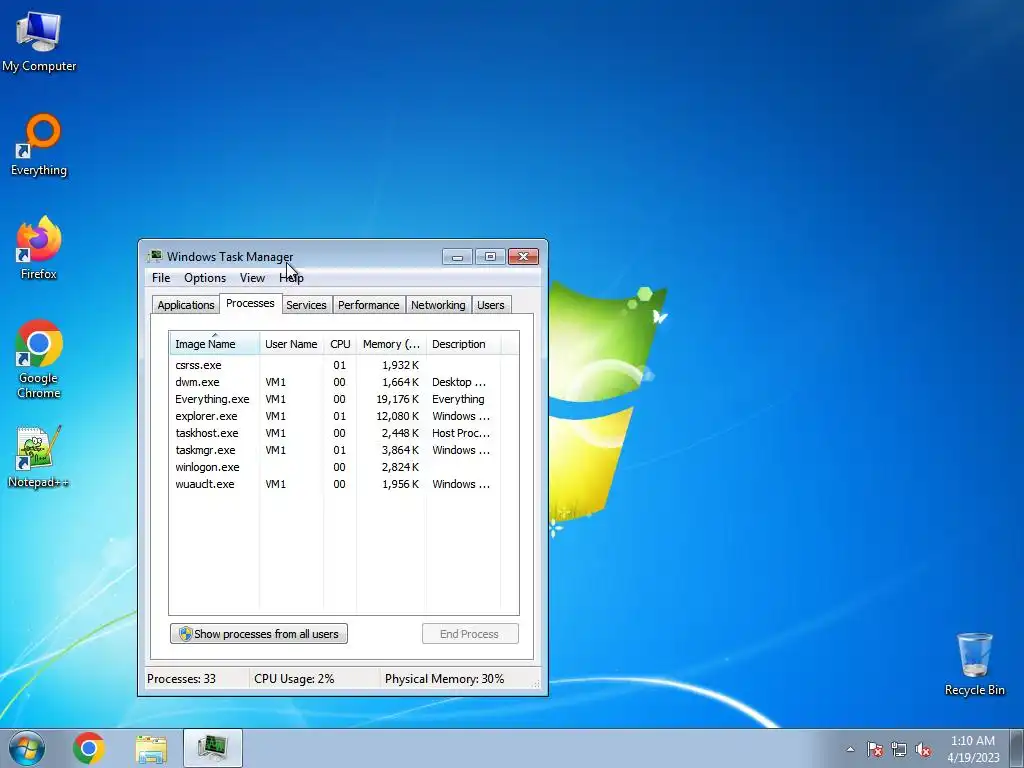Viewport: 1024px width, 768px height.
Task: Close the Windows Task Manager window
Action: (x=523, y=257)
